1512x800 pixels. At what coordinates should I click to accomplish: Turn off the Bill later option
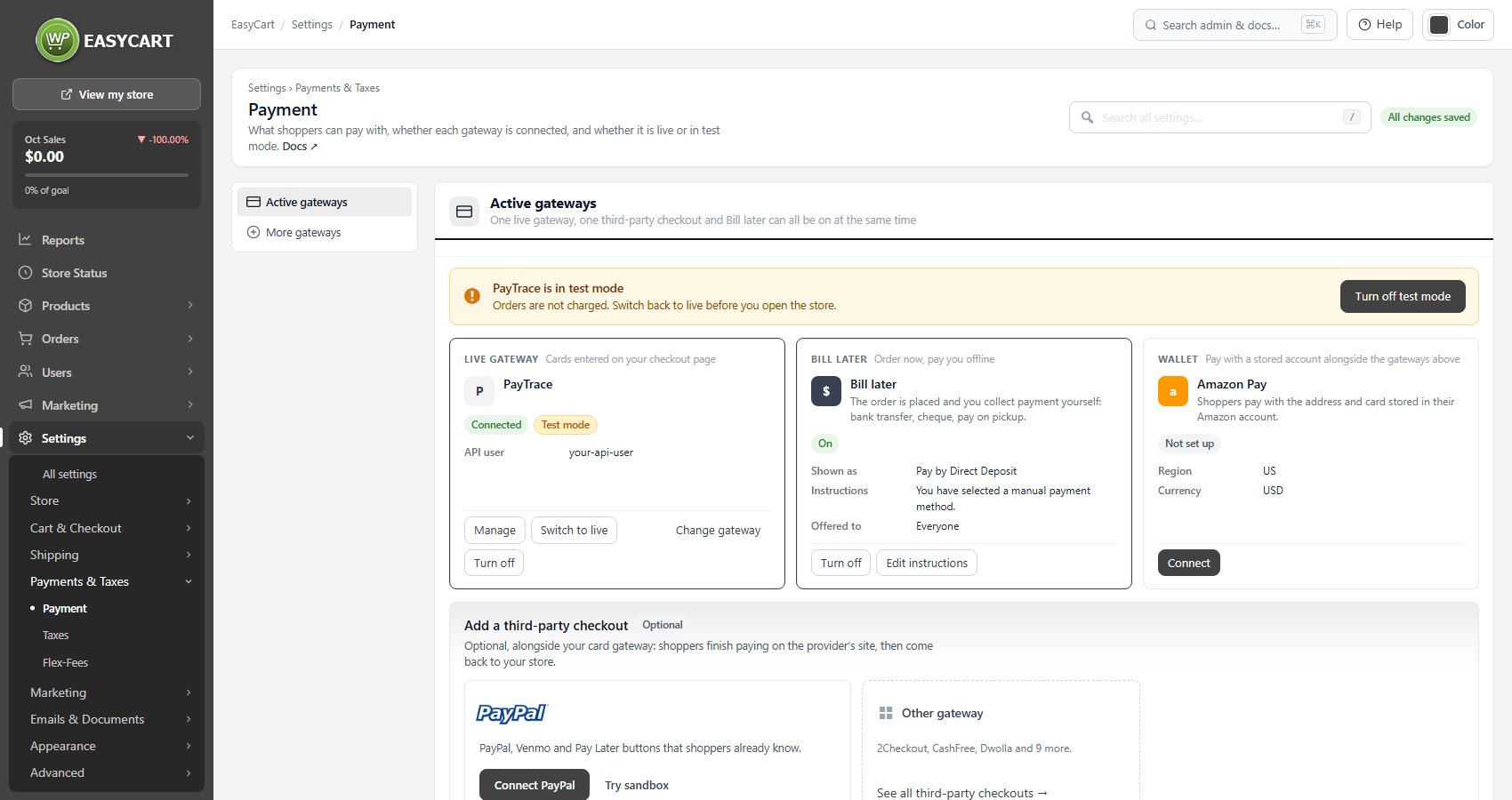point(840,563)
